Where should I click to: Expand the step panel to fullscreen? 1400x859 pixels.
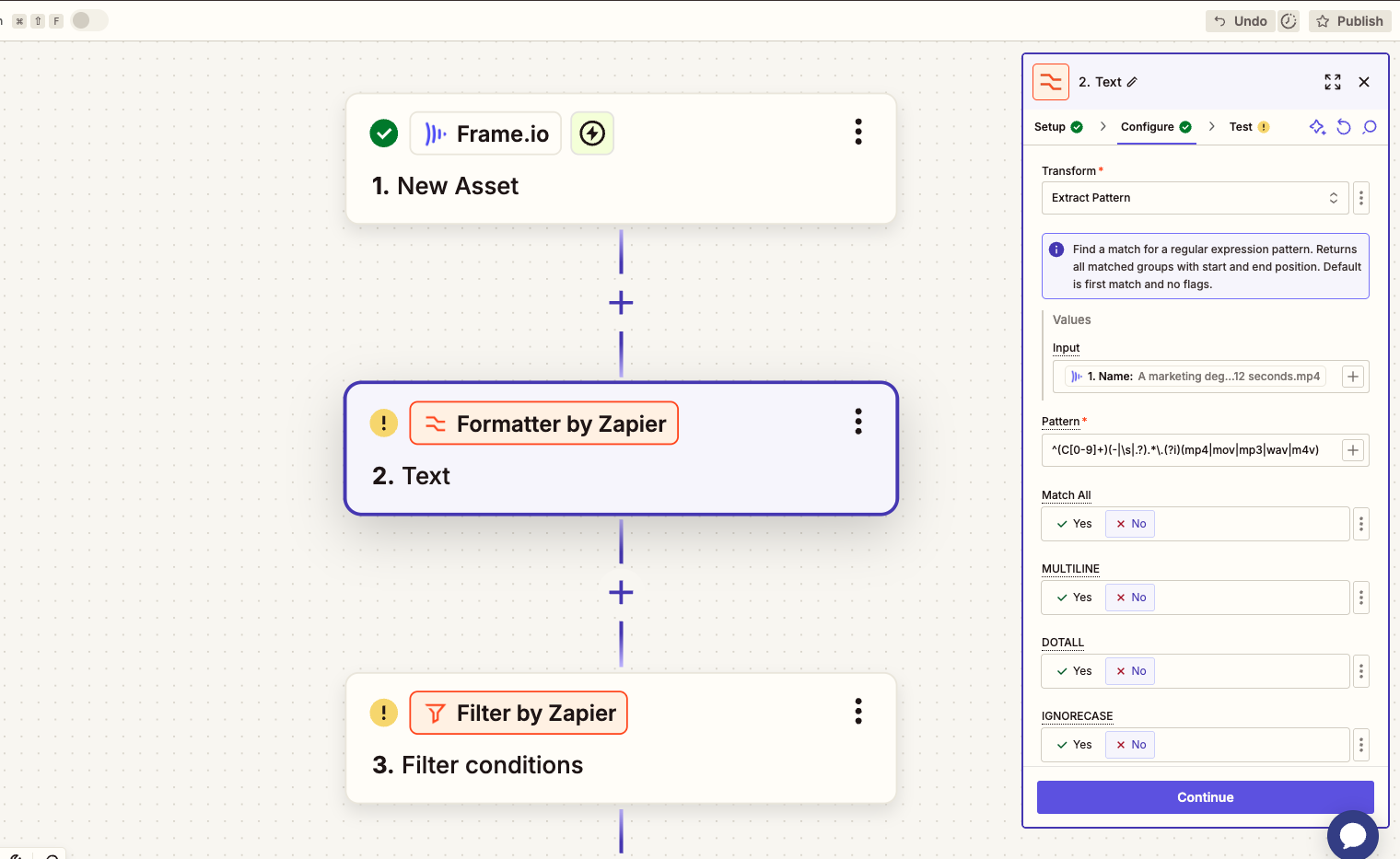[1333, 82]
